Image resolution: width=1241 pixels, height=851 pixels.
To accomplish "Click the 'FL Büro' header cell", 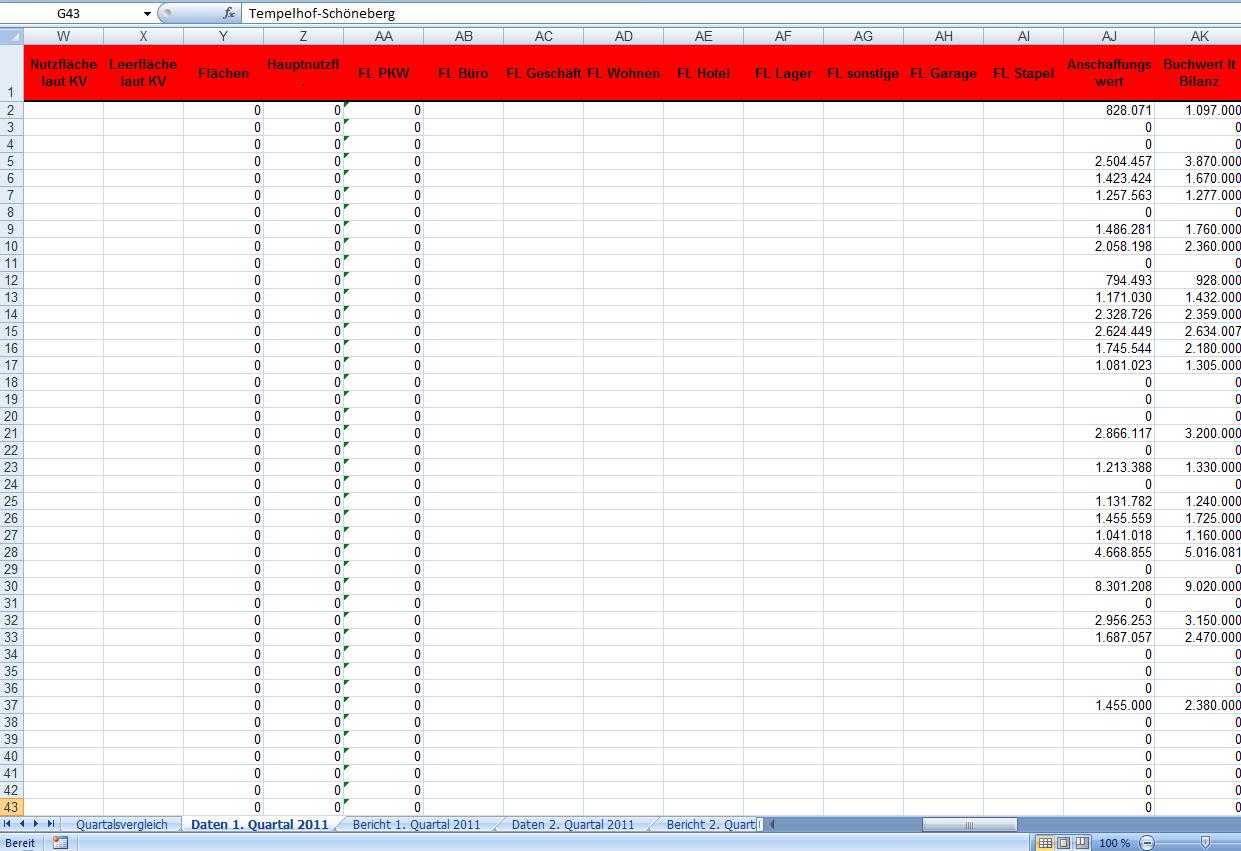I will pyautogui.click(x=464, y=73).
